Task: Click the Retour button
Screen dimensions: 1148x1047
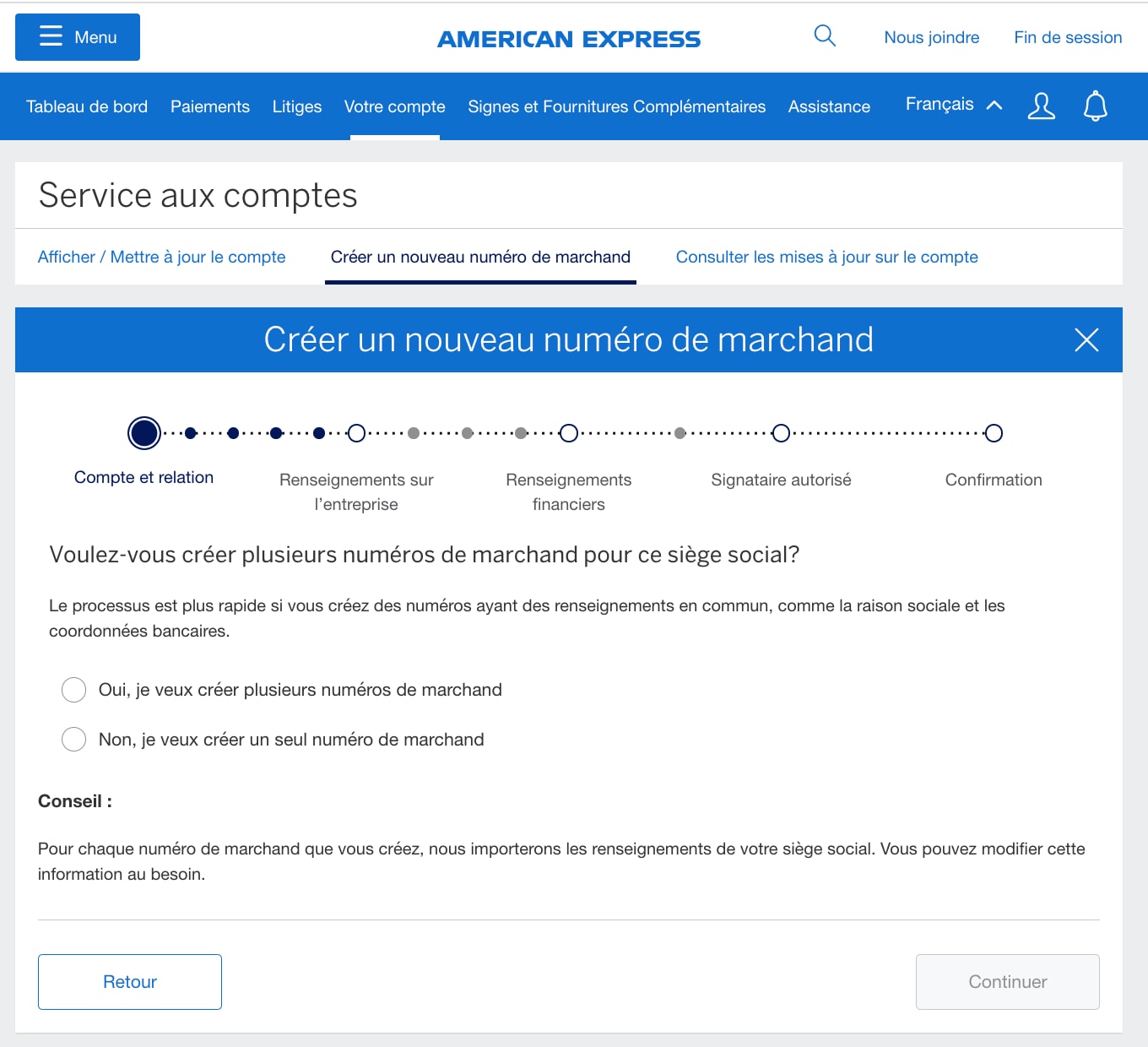Action: pos(129,981)
